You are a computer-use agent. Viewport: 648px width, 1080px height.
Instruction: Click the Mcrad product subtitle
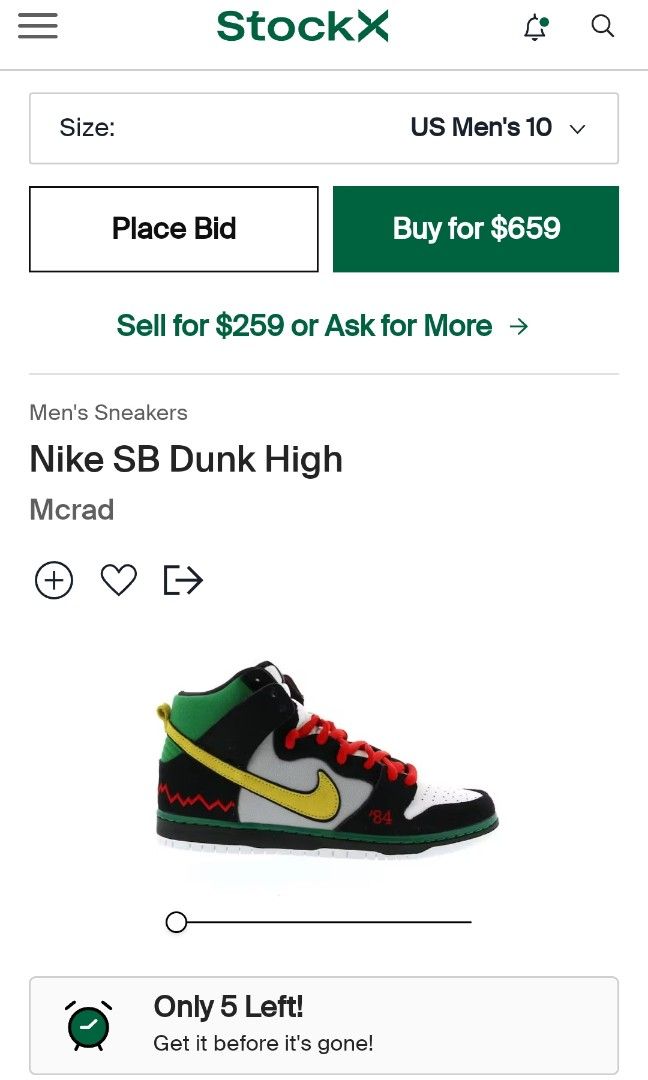(x=70, y=510)
